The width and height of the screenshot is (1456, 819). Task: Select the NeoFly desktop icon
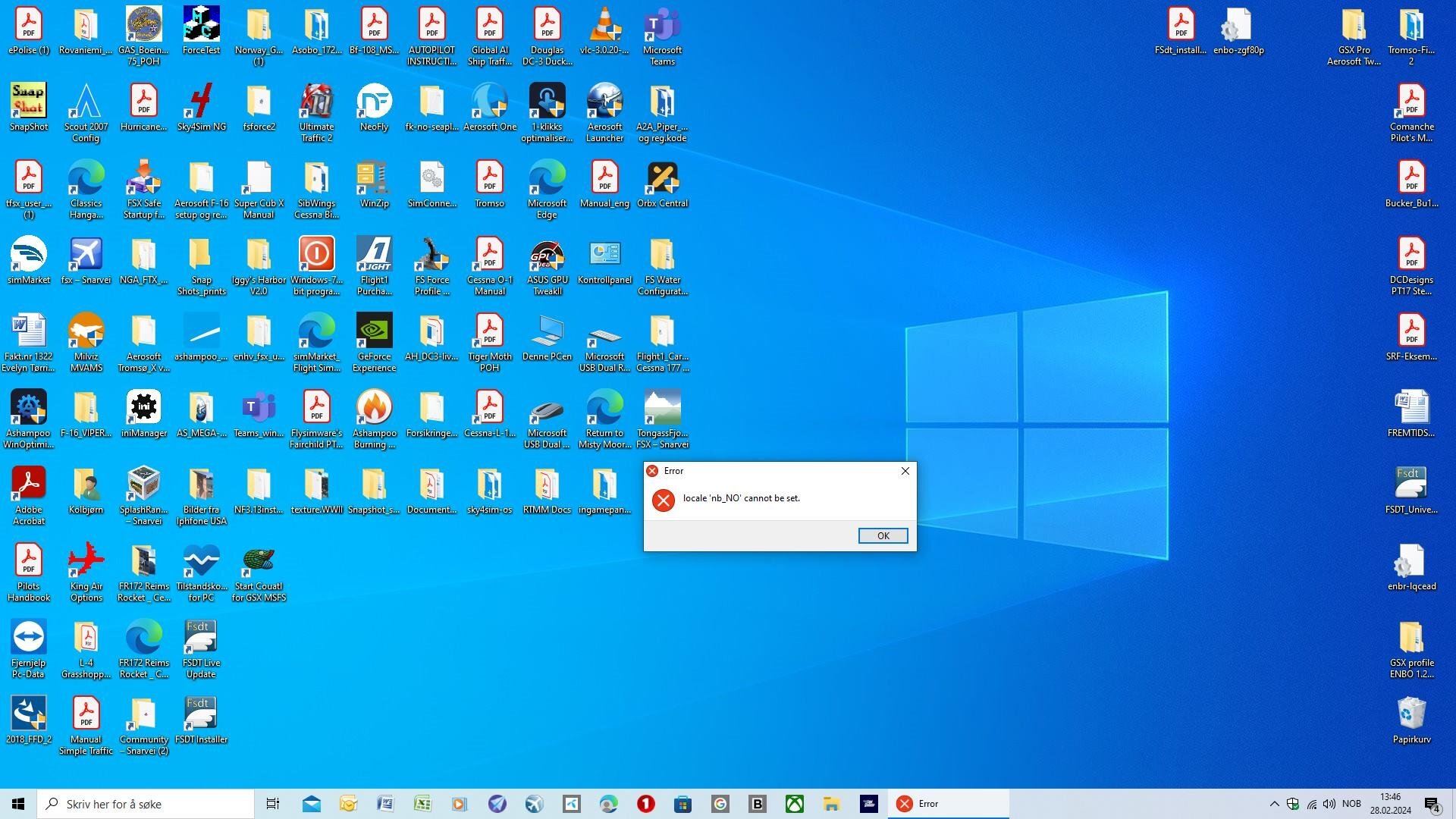click(x=374, y=108)
